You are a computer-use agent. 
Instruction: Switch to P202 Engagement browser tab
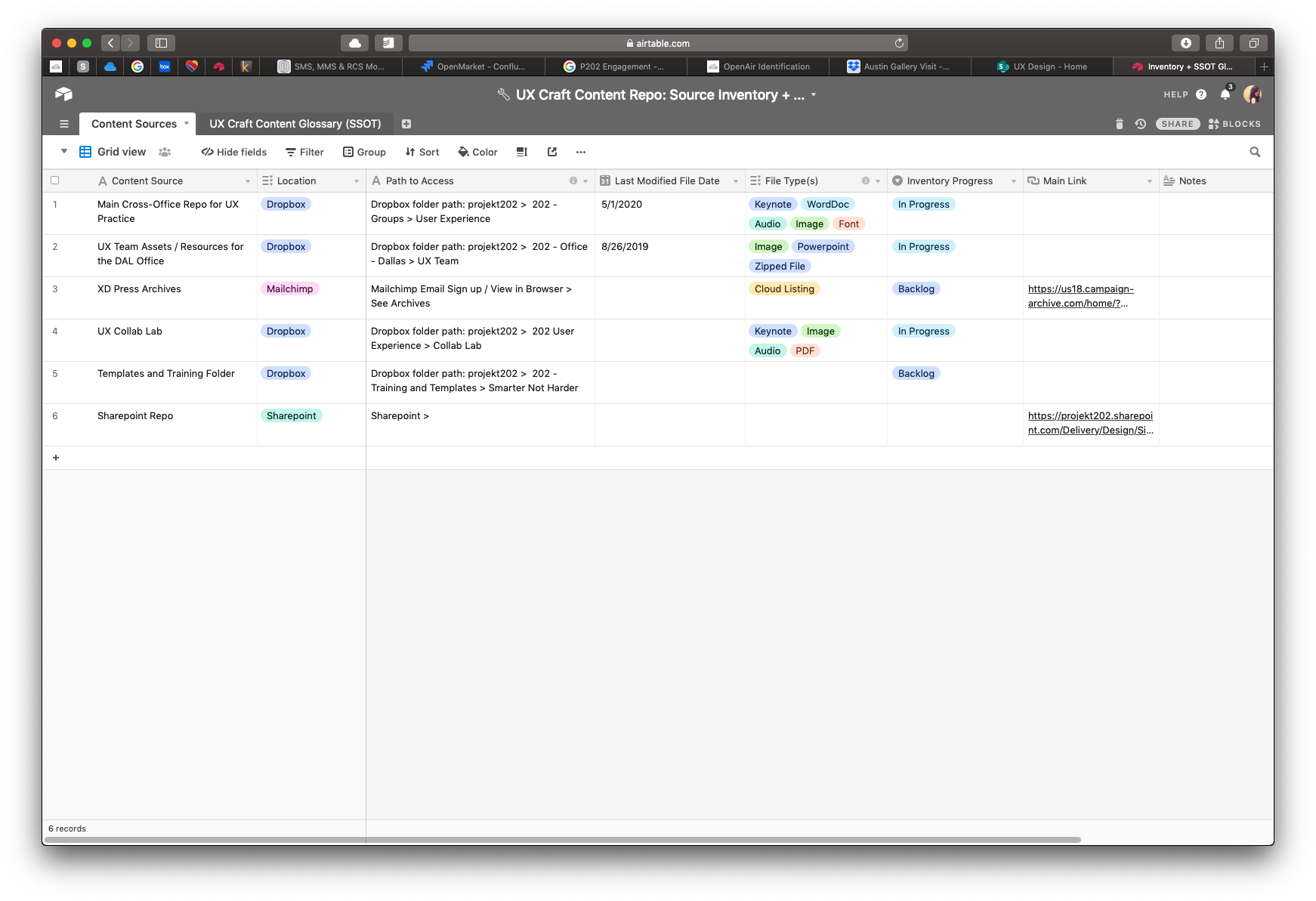click(616, 66)
